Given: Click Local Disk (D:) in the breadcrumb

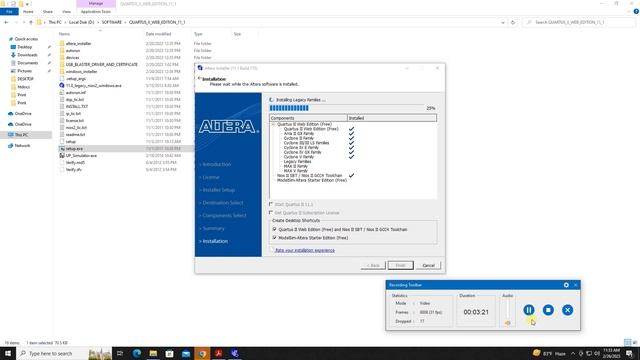Looking at the screenshot, I should [81, 22].
